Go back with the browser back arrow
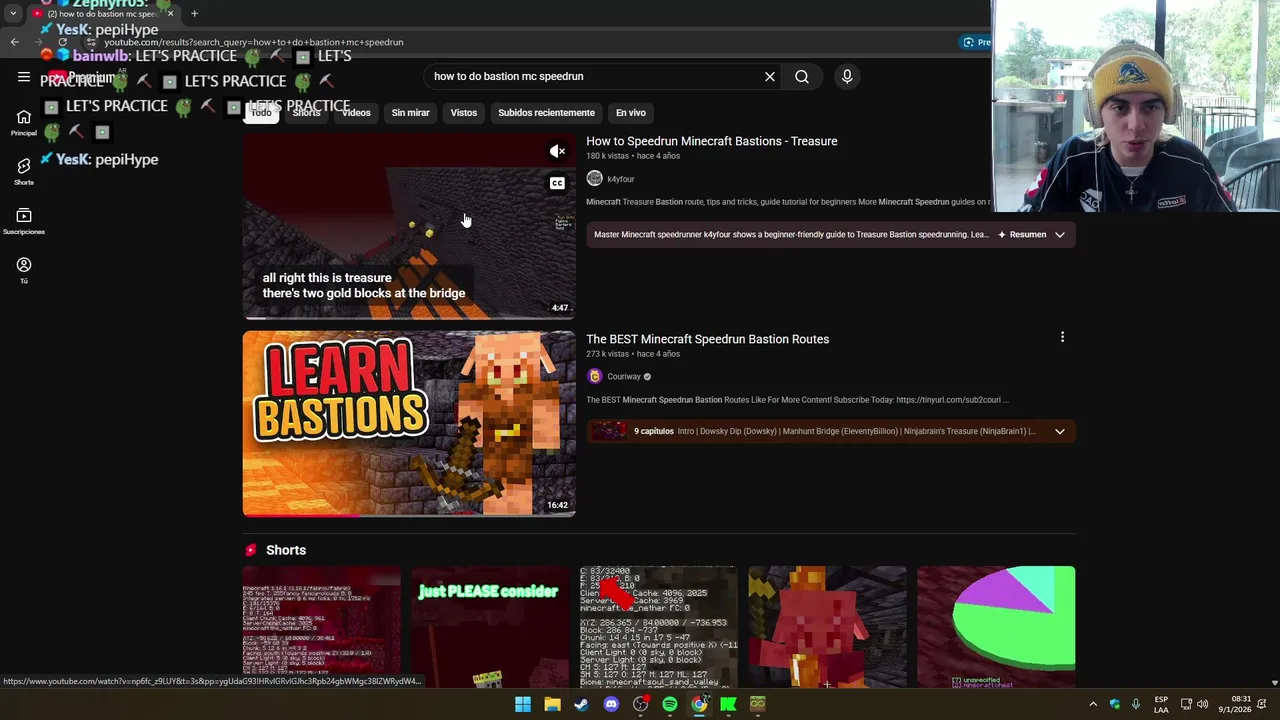Viewport: 1280px width, 720px height. click(14, 42)
